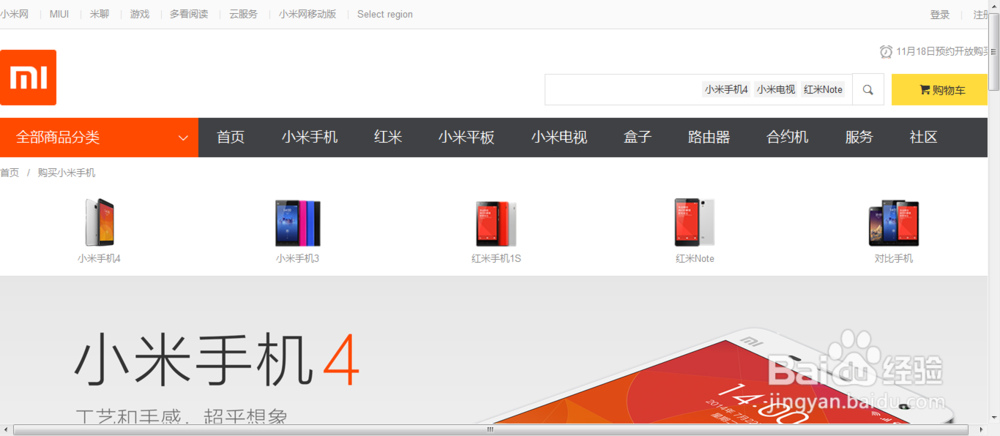Click the 云服务 top link
Screen dimensions: 1000x436
tap(244, 14)
